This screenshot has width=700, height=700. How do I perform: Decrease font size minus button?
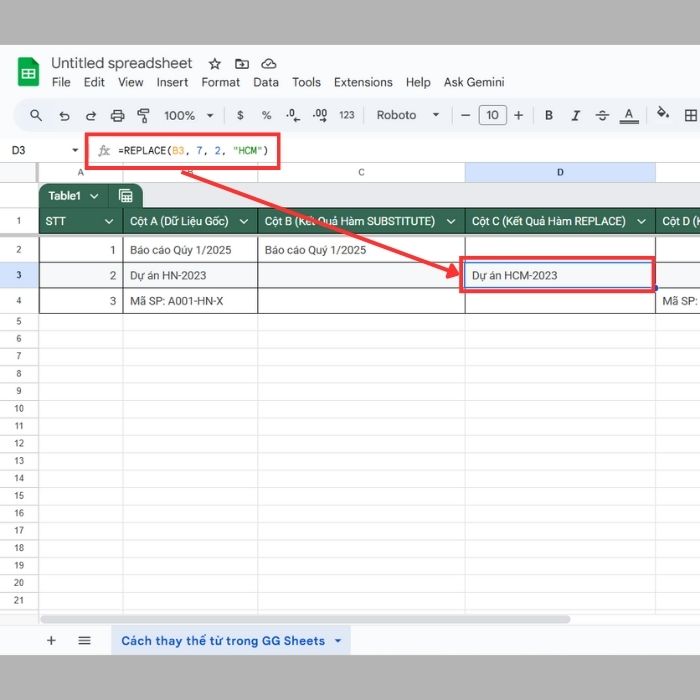(465, 116)
